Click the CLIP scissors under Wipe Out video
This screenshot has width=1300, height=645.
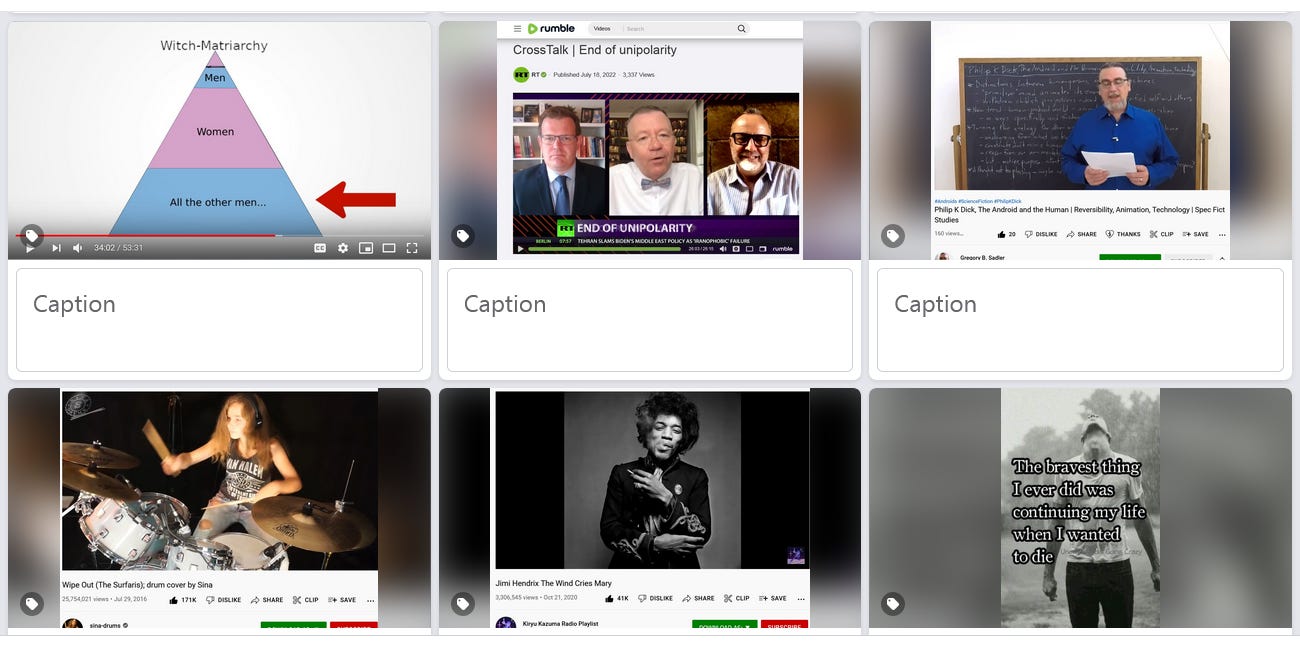pyautogui.click(x=296, y=600)
